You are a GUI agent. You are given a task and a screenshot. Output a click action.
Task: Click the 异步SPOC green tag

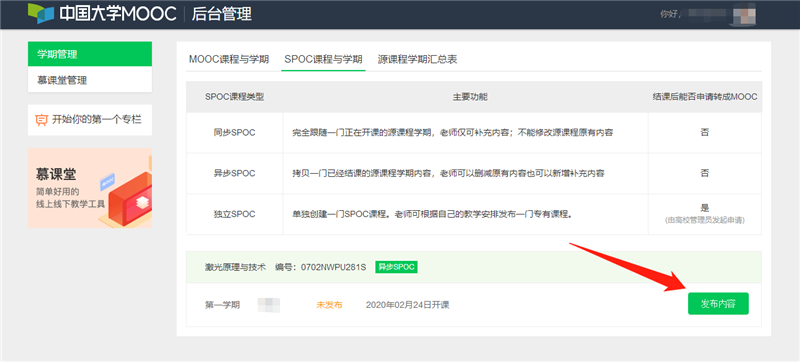(x=396, y=267)
